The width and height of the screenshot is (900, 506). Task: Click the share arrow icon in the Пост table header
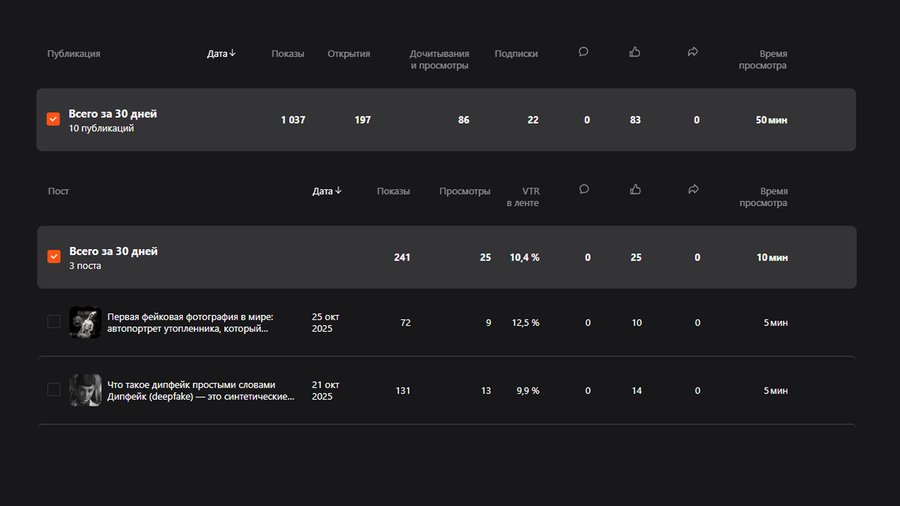(x=693, y=190)
